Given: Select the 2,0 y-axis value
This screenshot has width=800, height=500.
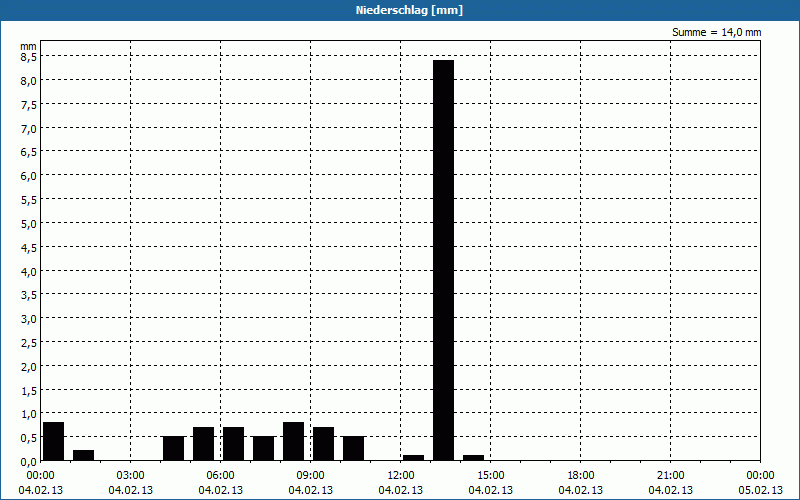Looking at the screenshot, I should click(x=29, y=366).
